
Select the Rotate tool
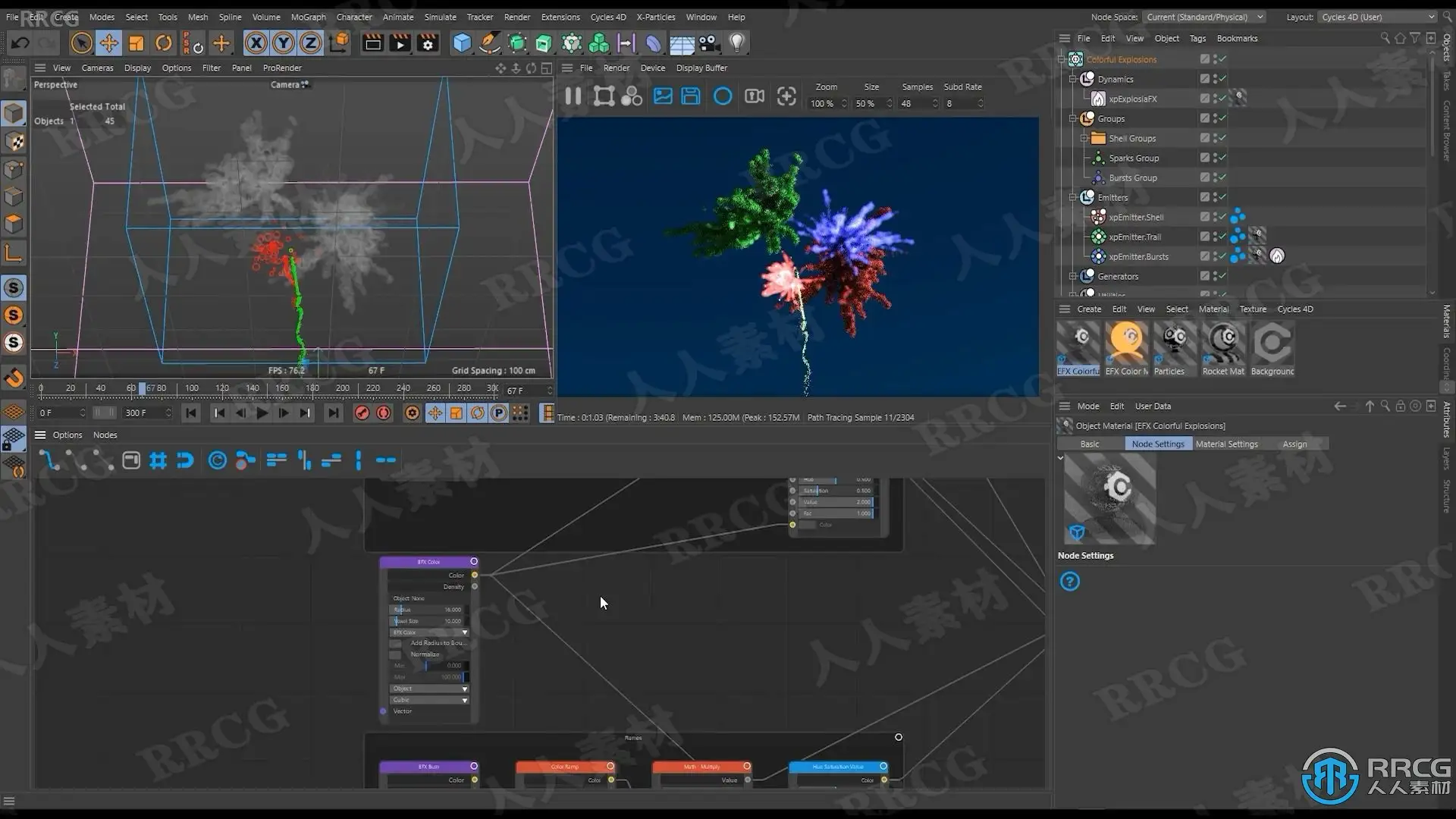(x=163, y=43)
